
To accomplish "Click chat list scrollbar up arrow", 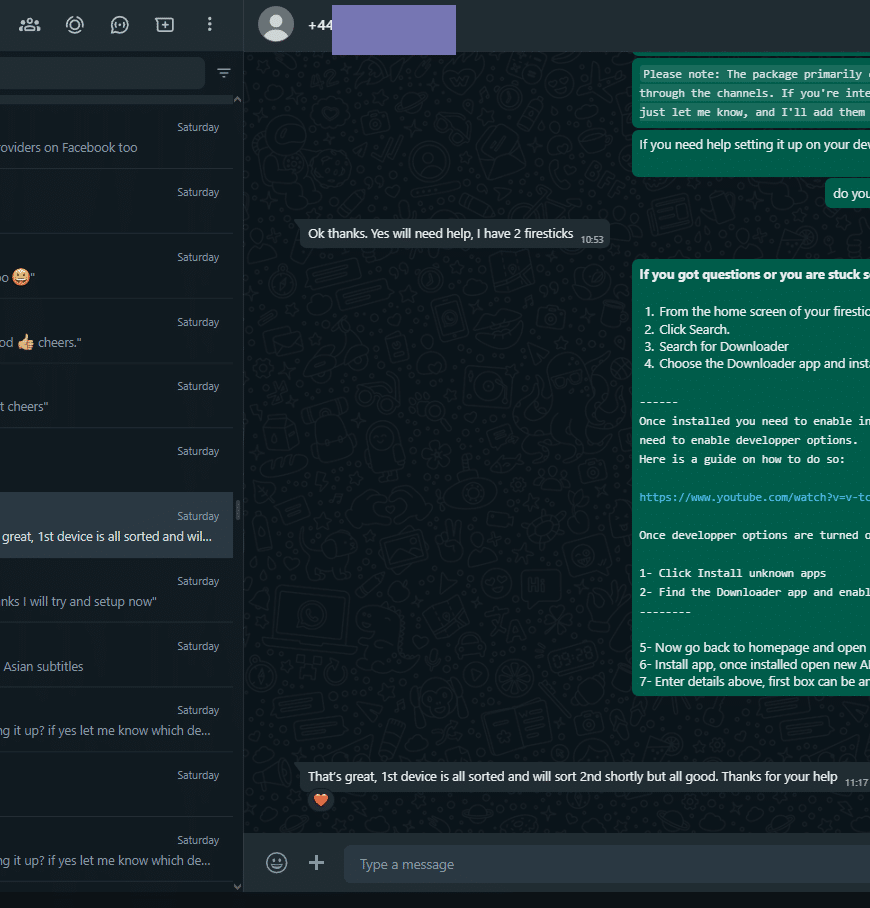I will pos(237,99).
